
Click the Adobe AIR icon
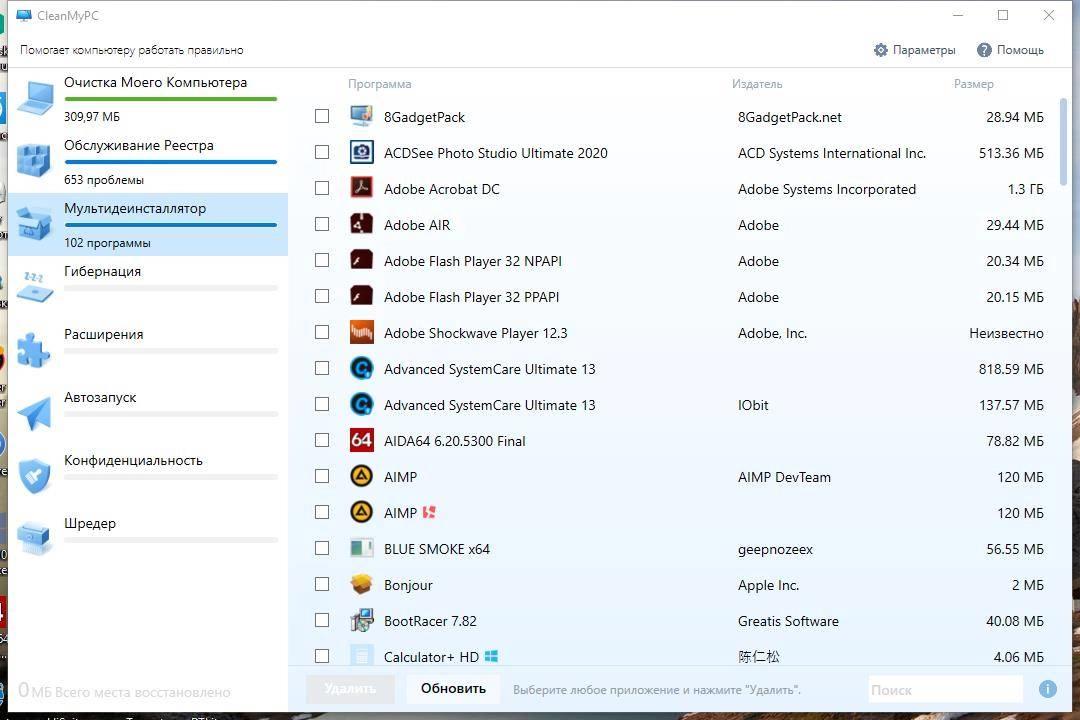click(362, 224)
